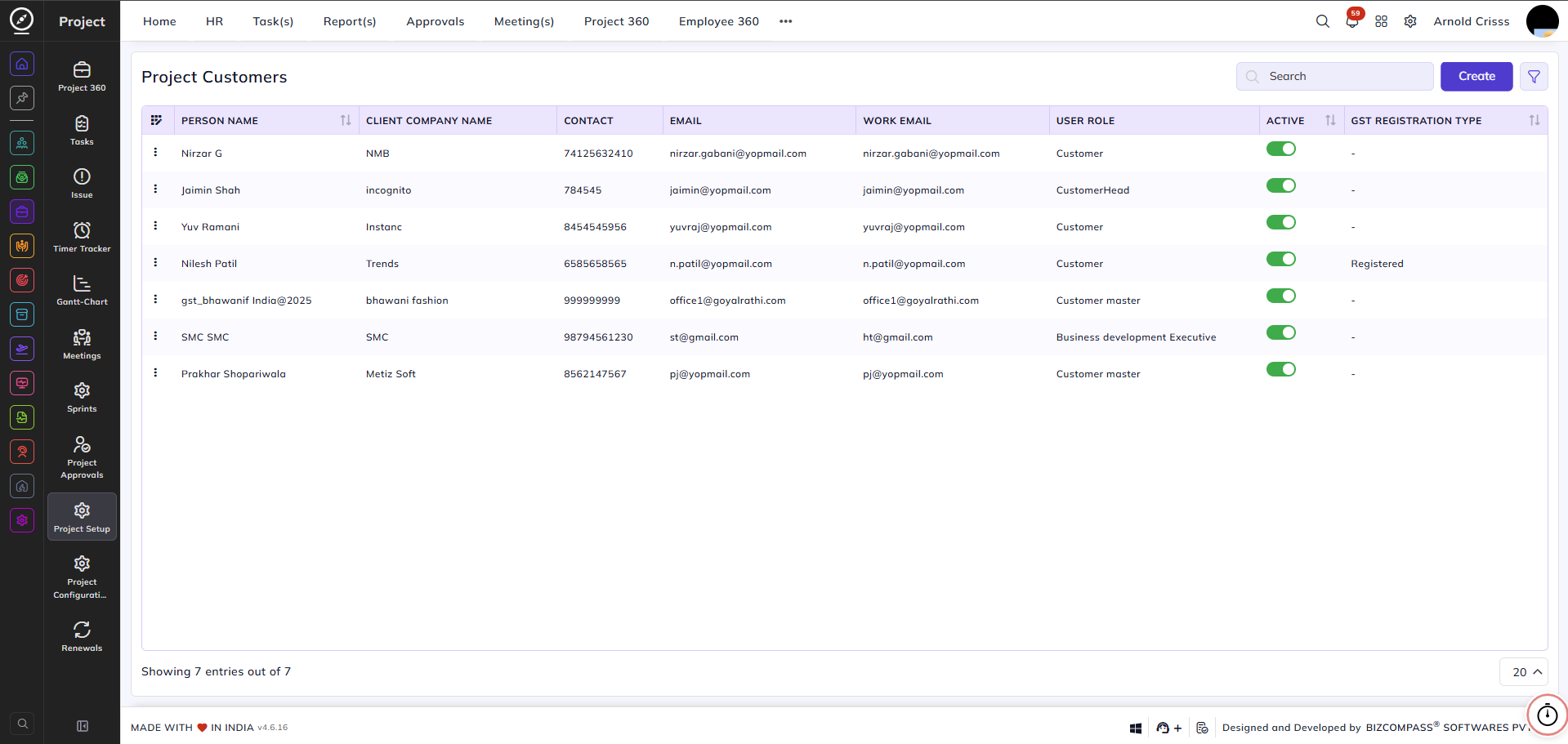
Task: Toggle Active switch for Nilesh Patil
Action: [1280, 259]
